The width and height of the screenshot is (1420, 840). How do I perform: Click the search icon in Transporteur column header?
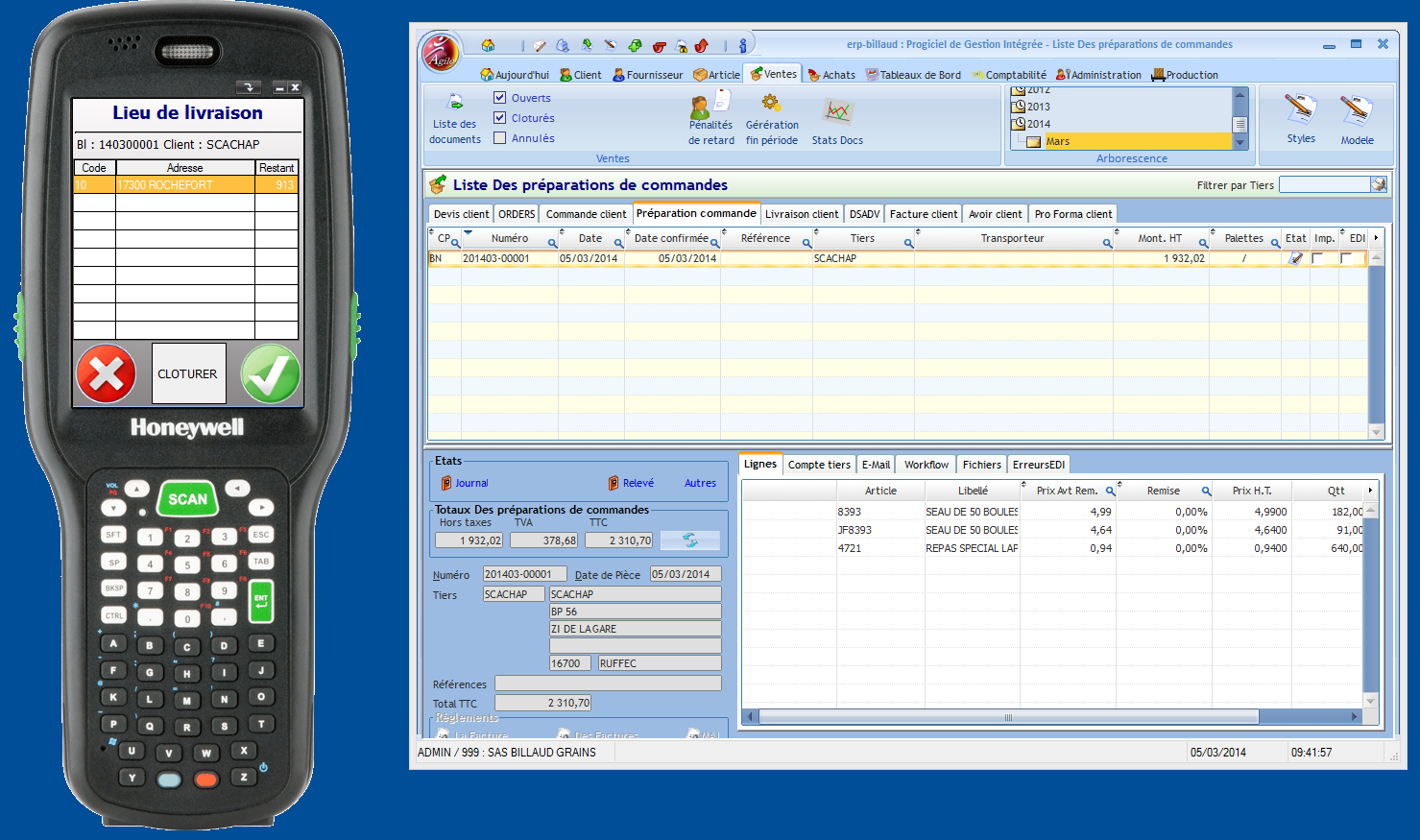coord(1107,243)
